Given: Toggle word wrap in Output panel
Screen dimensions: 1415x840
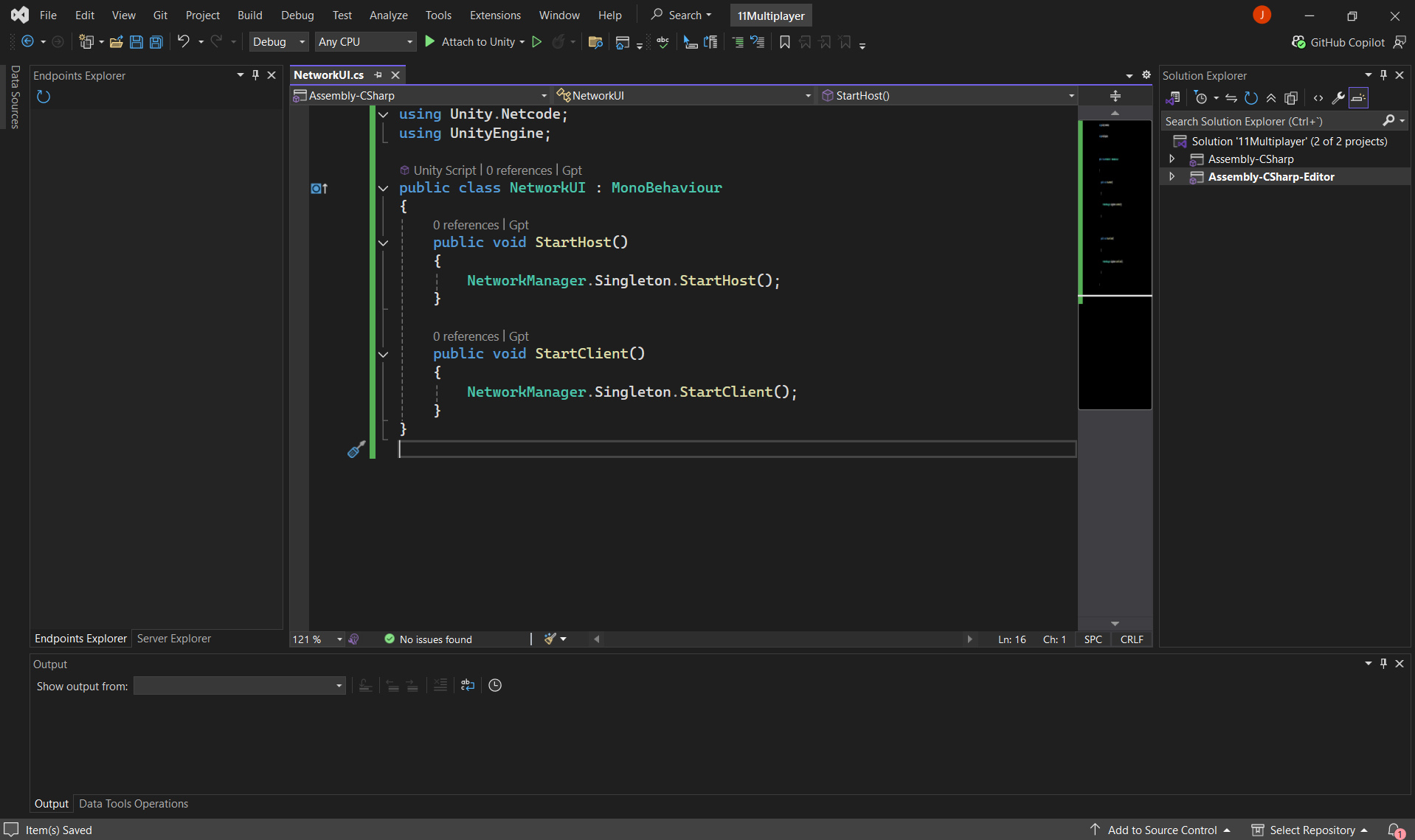Looking at the screenshot, I should [467, 685].
